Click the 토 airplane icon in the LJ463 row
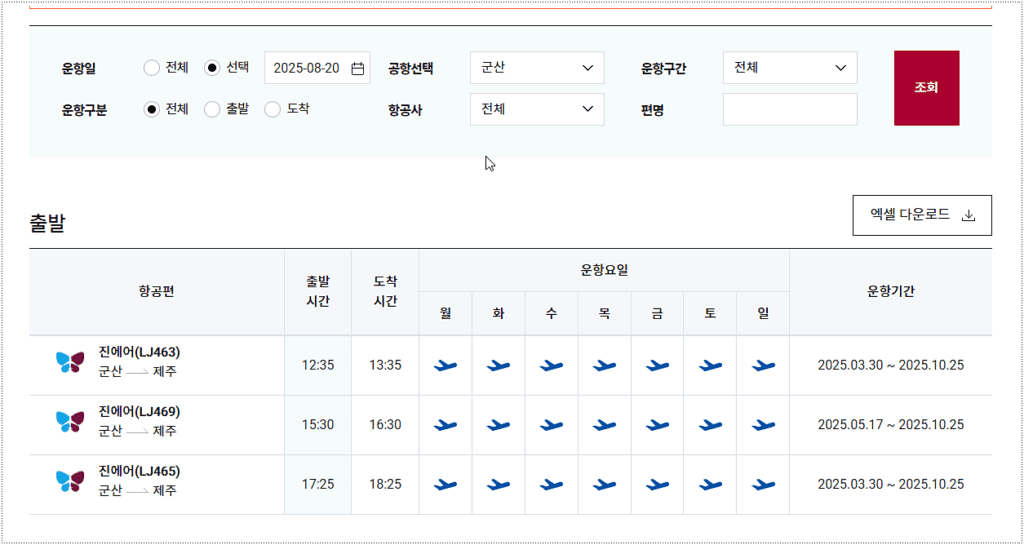This screenshot has width=1024, height=545. click(x=711, y=366)
